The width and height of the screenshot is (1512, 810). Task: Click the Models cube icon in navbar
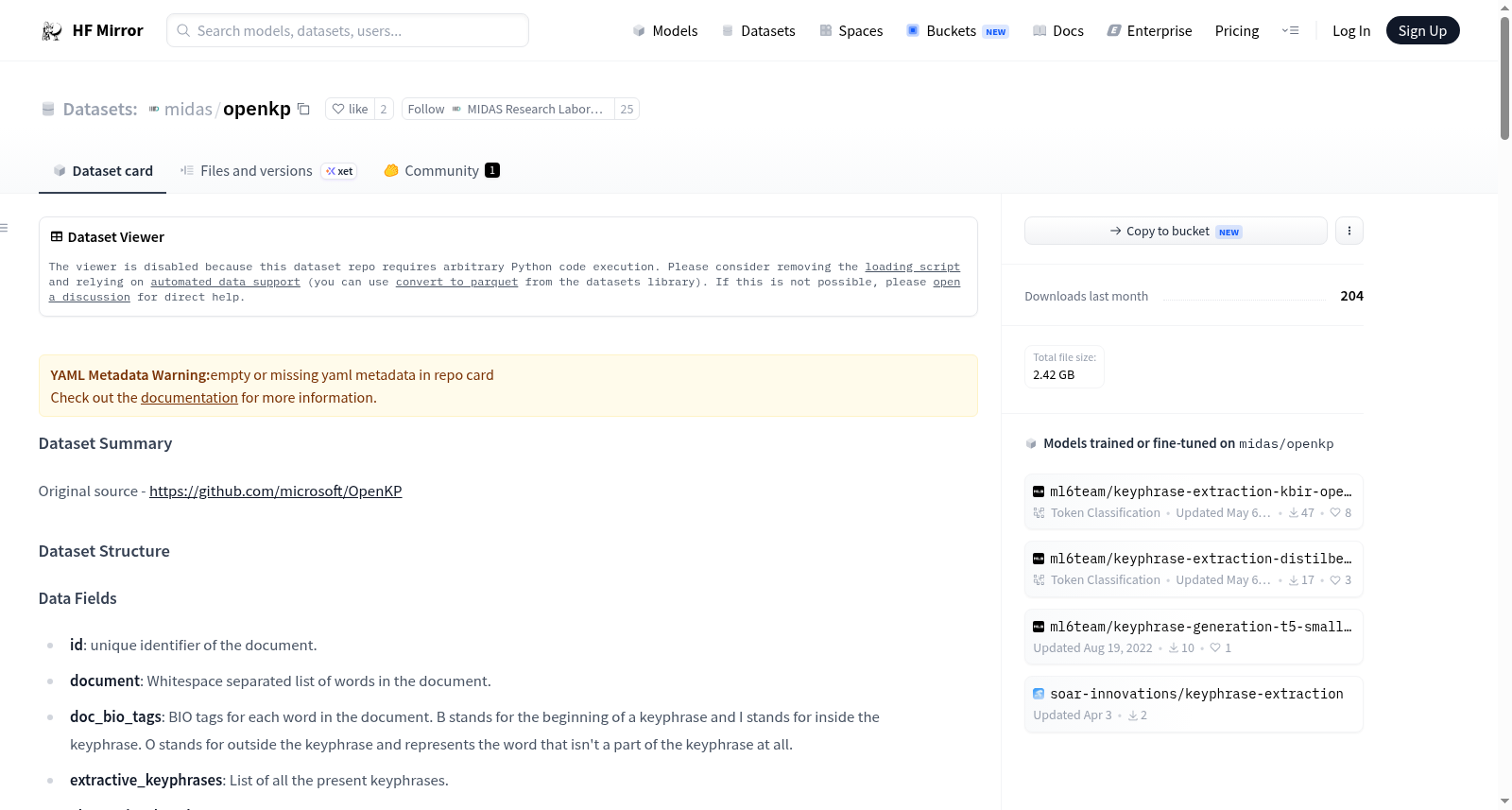click(639, 30)
